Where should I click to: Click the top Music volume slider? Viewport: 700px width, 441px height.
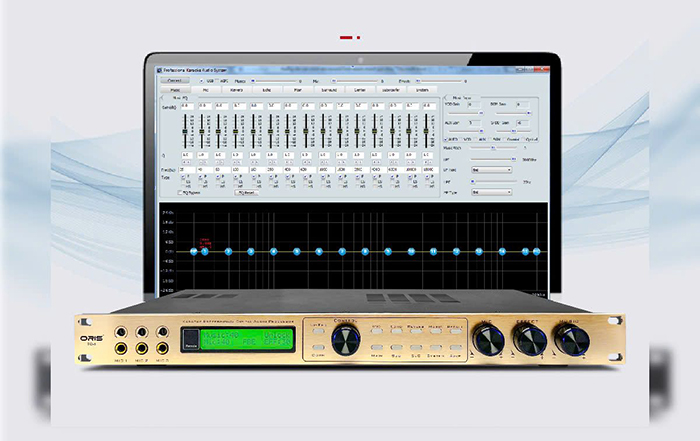tap(274, 81)
